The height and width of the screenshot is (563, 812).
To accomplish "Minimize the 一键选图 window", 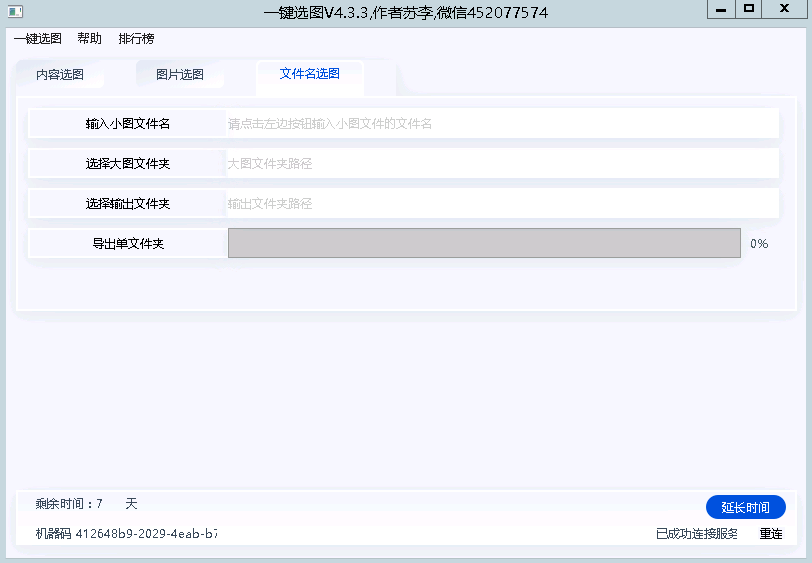I will click(721, 9).
